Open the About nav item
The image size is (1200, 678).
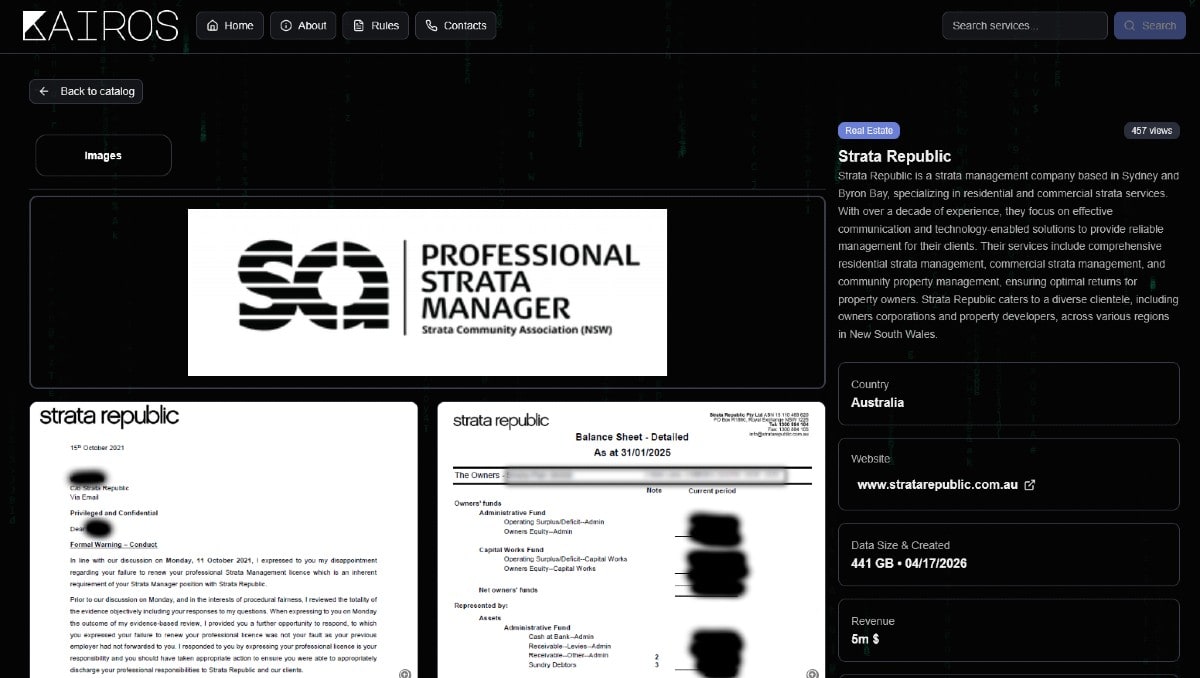[x=303, y=26]
